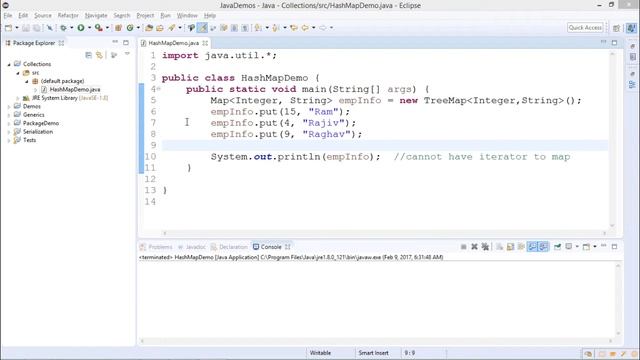
Task: Expand JRE System Library node
Action: coord(18,98)
